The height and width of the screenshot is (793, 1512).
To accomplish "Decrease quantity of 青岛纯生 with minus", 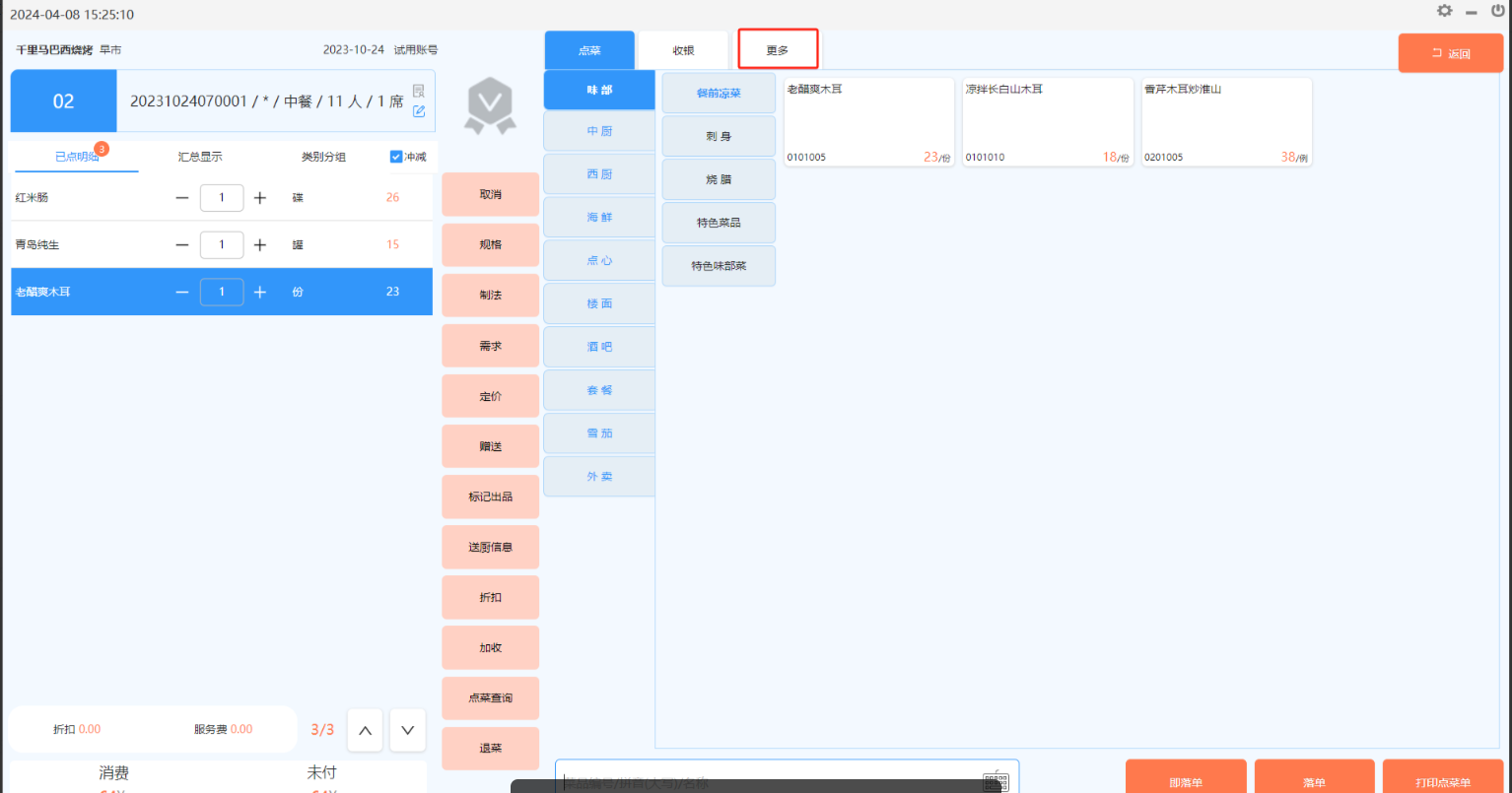I will 182,245.
